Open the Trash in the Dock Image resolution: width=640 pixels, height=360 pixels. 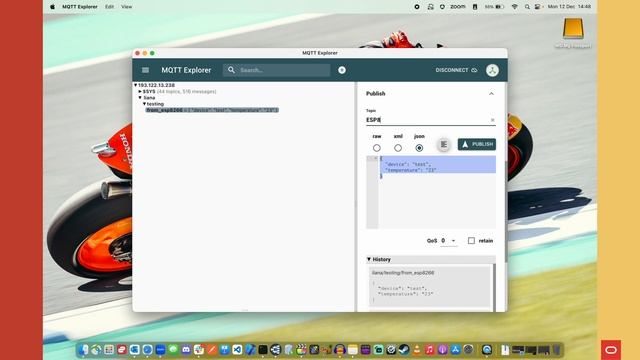pyautogui.click(x=557, y=350)
